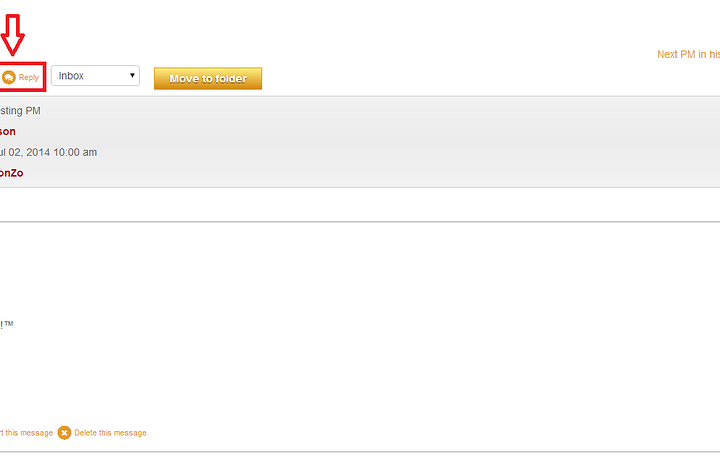Screen dimensions: 720x460
Task: Click the trademark symbol in message body
Action: pos(9,324)
